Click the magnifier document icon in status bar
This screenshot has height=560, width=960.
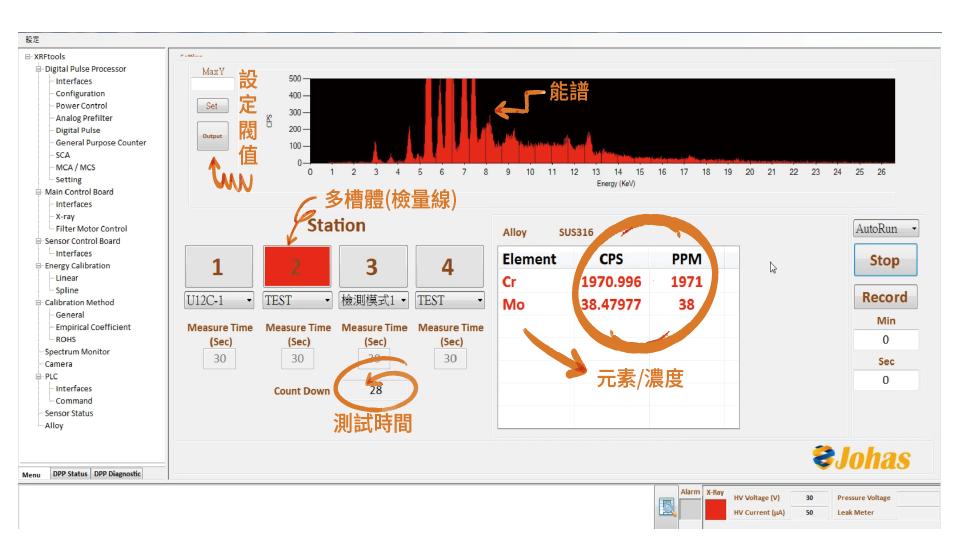click(666, 507)
